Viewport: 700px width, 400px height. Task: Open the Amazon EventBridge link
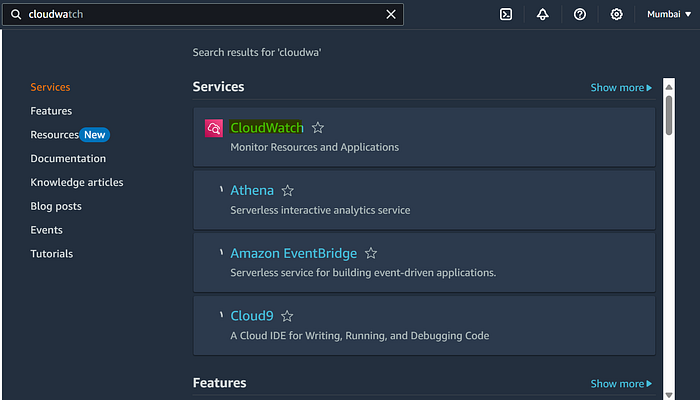pos(293,253)
